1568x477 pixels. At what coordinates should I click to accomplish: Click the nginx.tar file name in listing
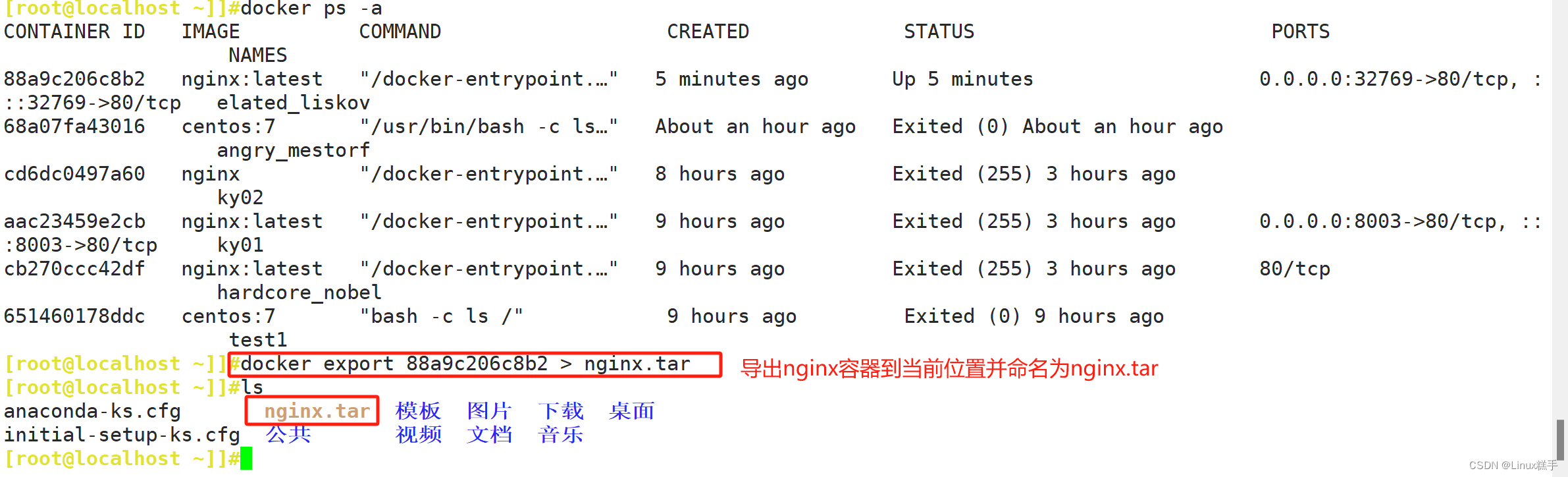[317, 411]
